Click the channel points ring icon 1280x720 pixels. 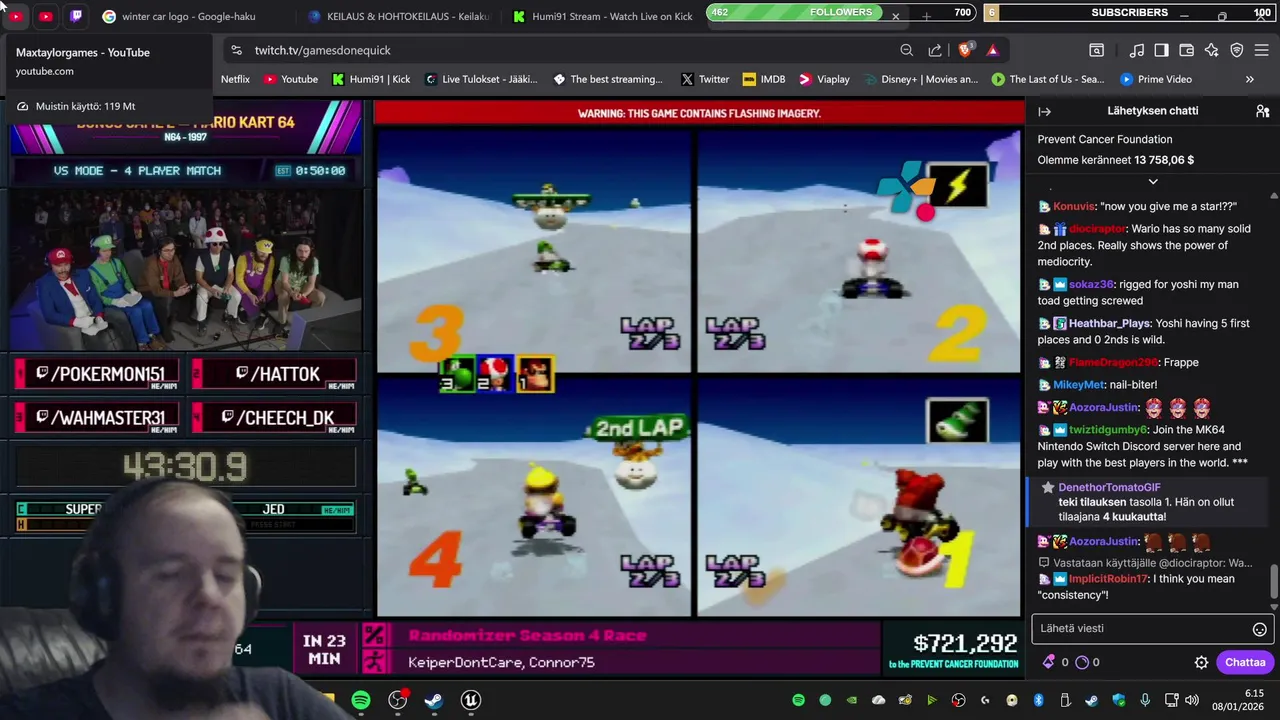coord(1081,662)
